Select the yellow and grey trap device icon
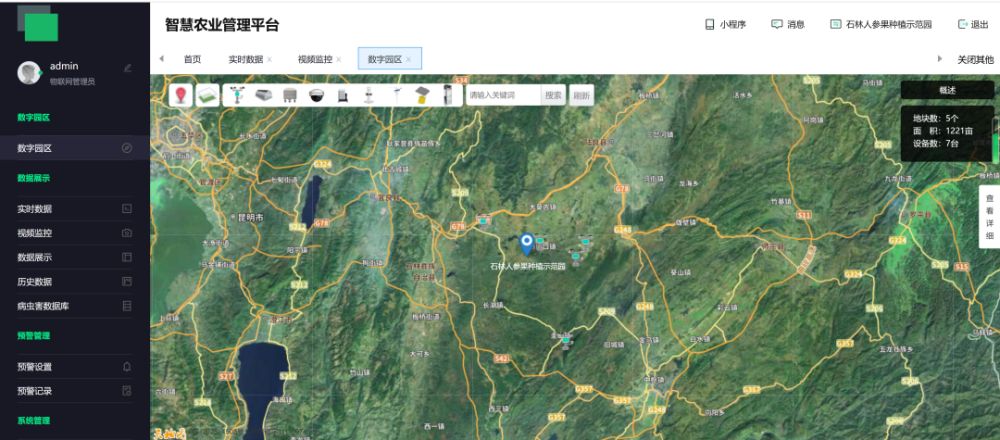The width and height of the screenshot is (1000, 440). tap(422, 96)
